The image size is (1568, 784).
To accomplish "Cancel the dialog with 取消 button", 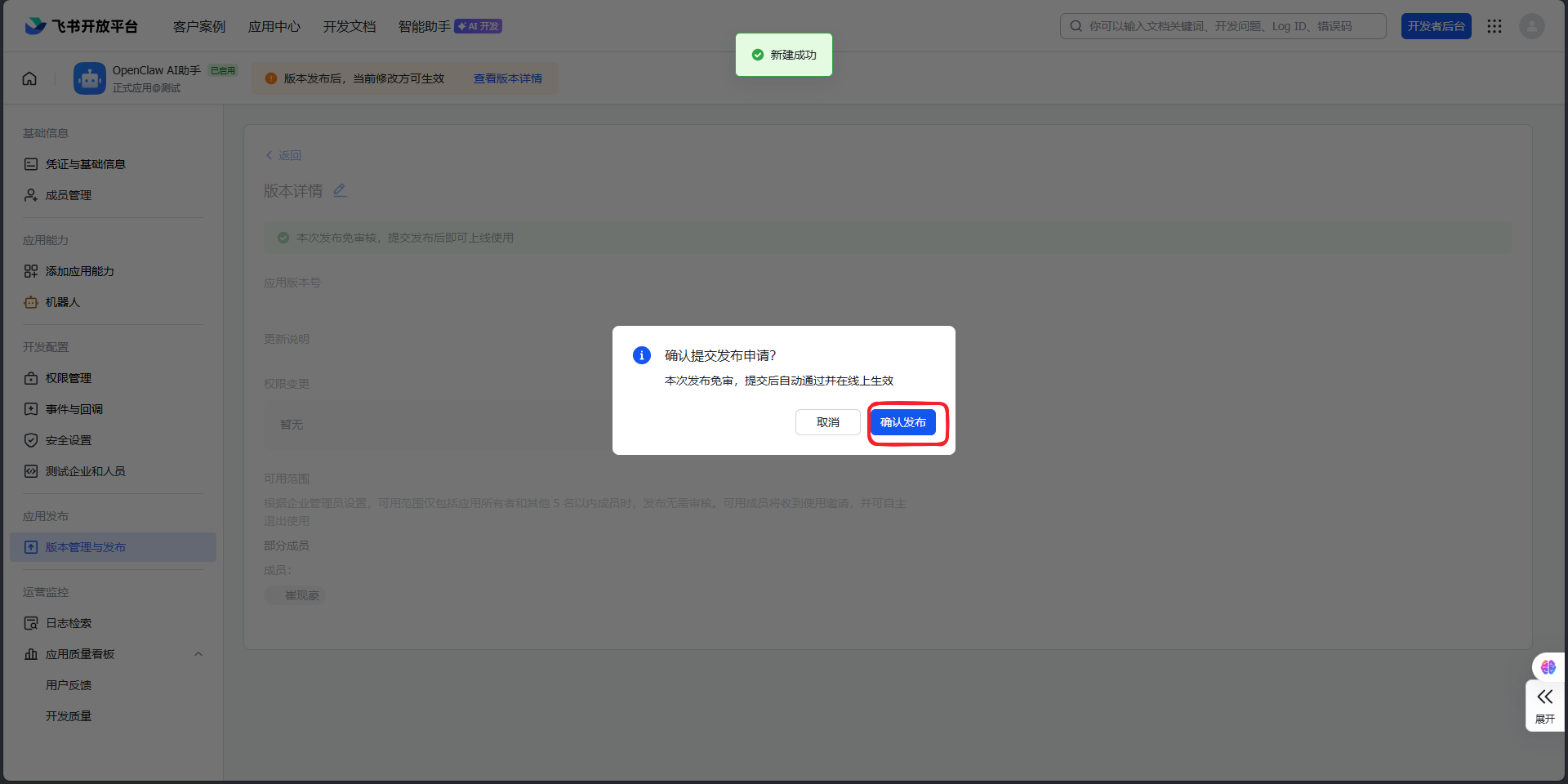I will click(x=827, y=422).
